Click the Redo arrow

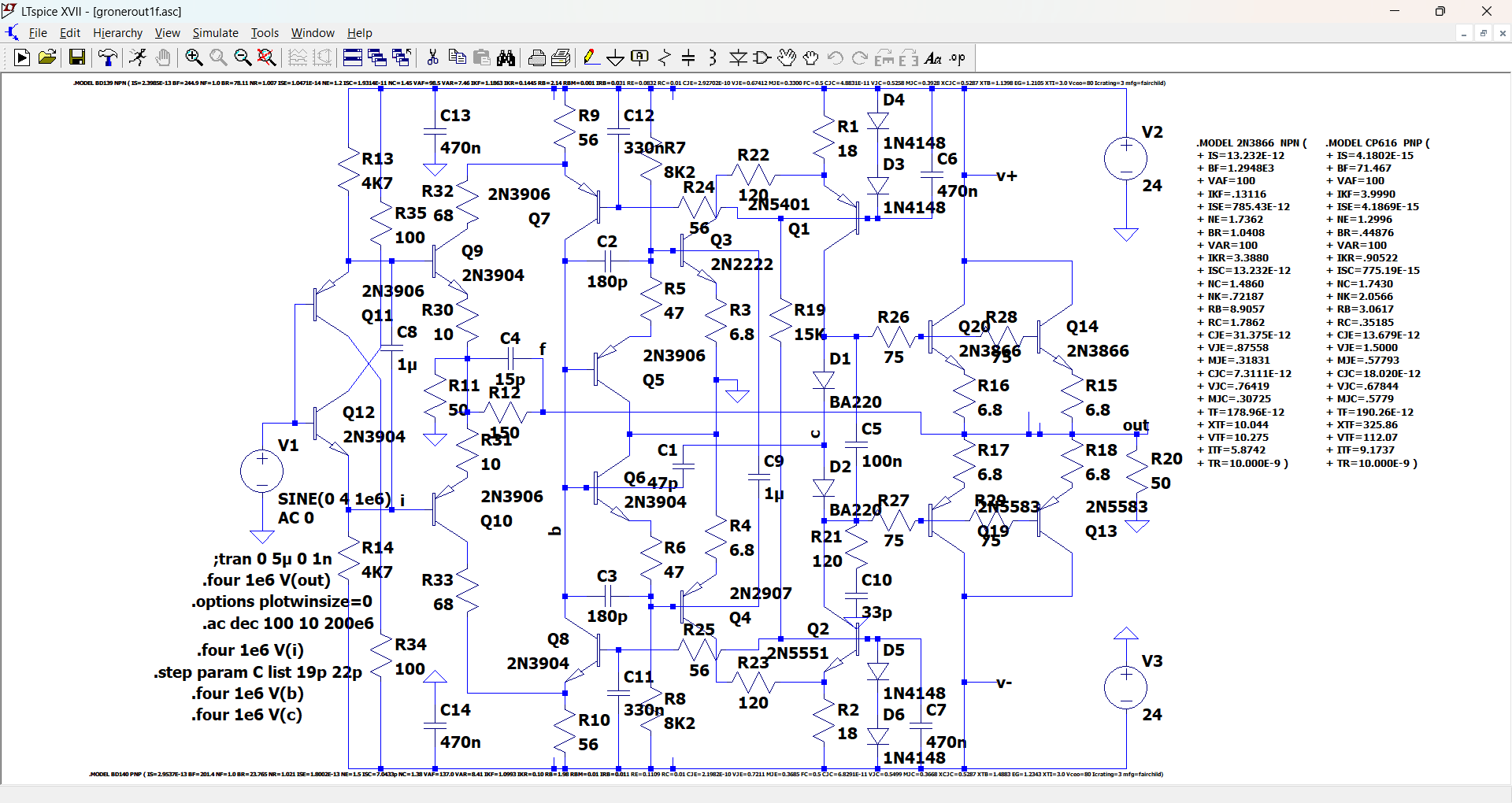(860, 57)
